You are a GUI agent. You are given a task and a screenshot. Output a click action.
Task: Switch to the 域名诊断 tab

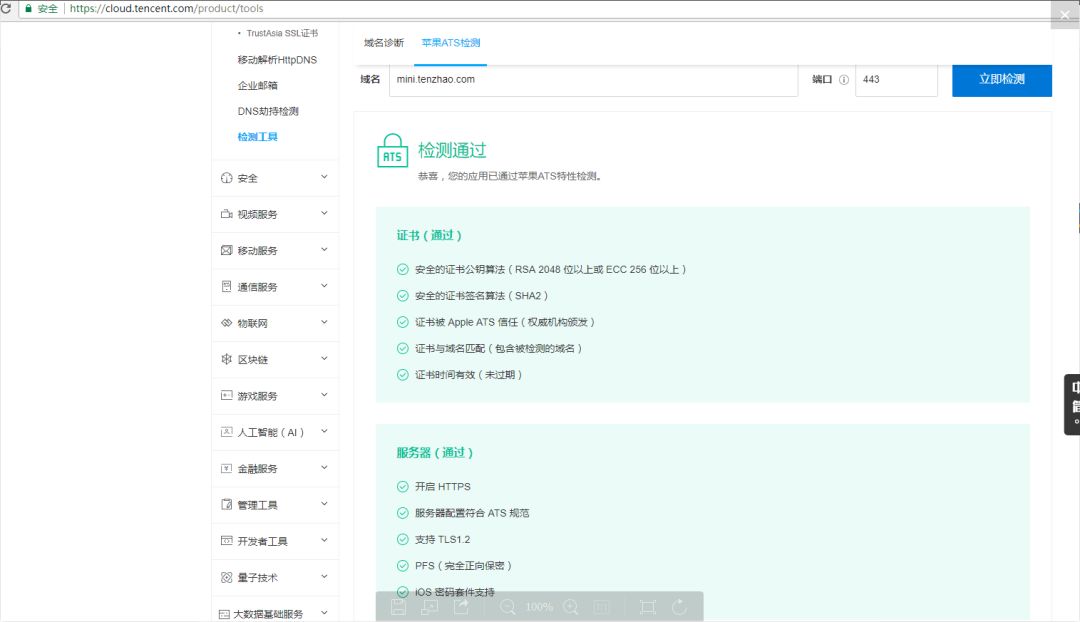[384, 43]
